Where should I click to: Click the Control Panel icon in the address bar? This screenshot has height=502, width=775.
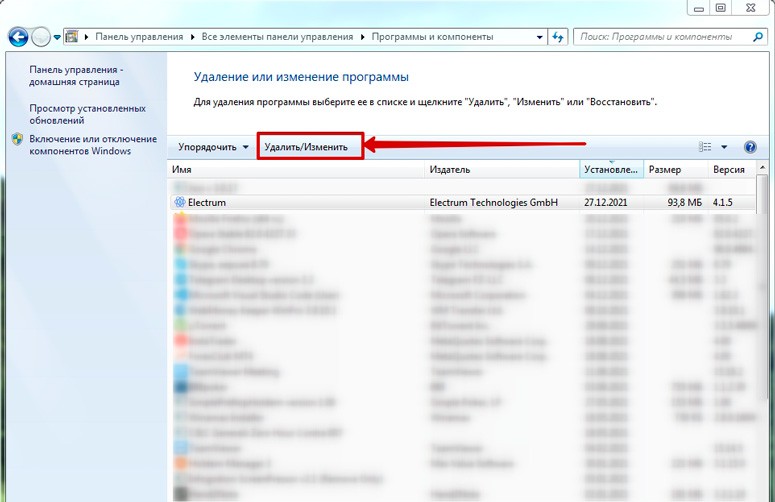72,37
